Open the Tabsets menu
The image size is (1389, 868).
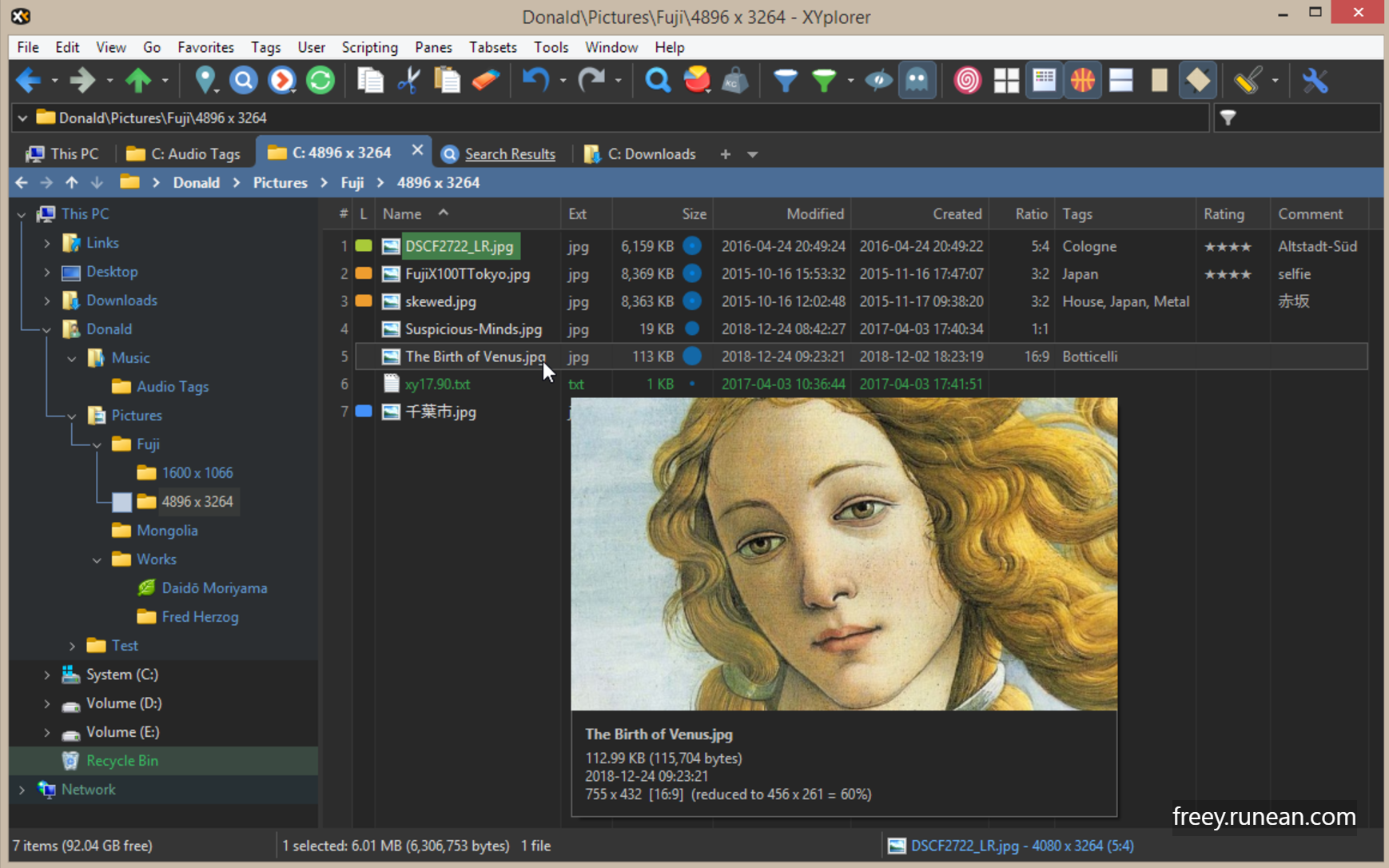click(492, 47)
